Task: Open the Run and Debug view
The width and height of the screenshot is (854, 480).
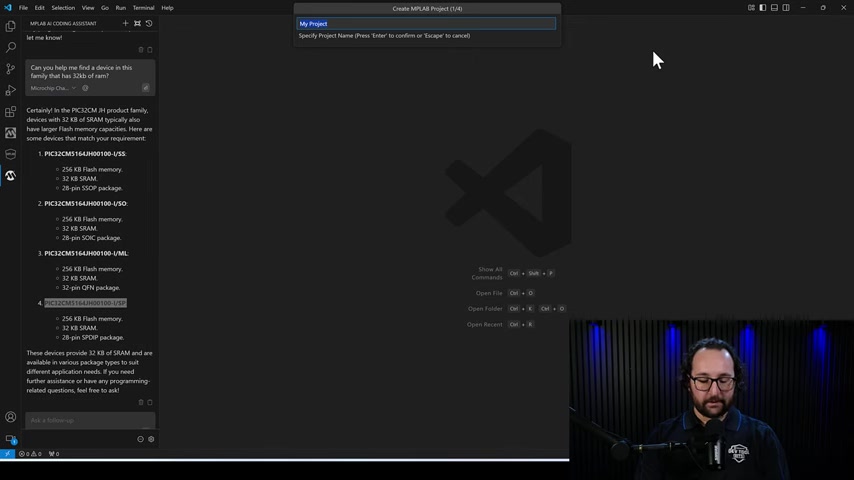Action: point(10,90)
